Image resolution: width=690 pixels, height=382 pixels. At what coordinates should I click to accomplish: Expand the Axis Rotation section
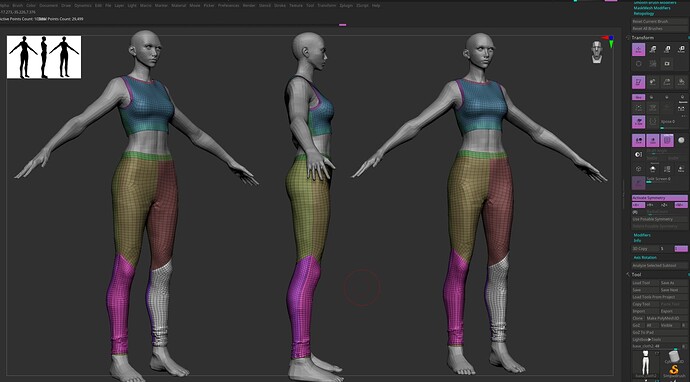point(645,257)
